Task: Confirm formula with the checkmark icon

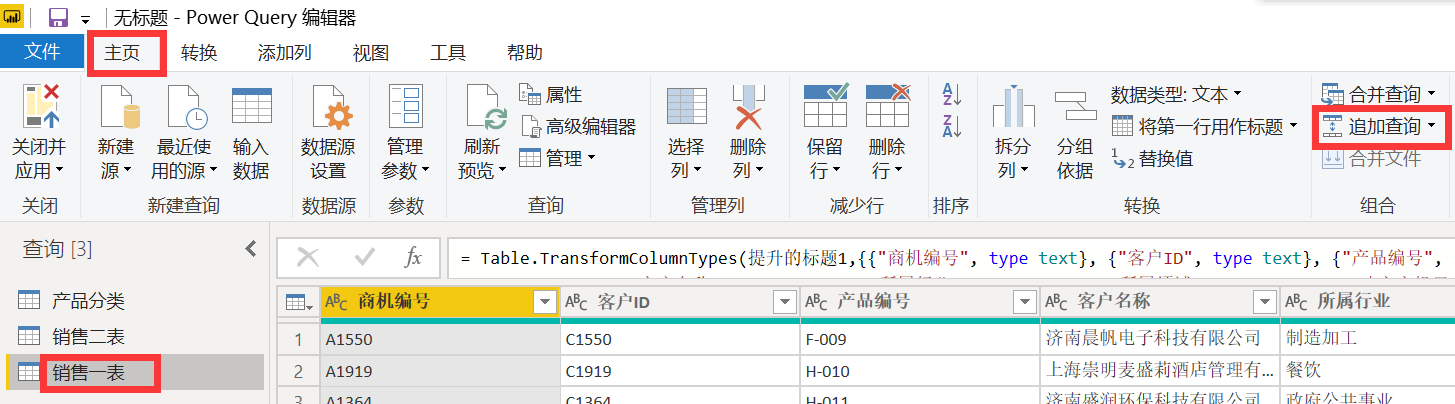Action: pos(363,258)
